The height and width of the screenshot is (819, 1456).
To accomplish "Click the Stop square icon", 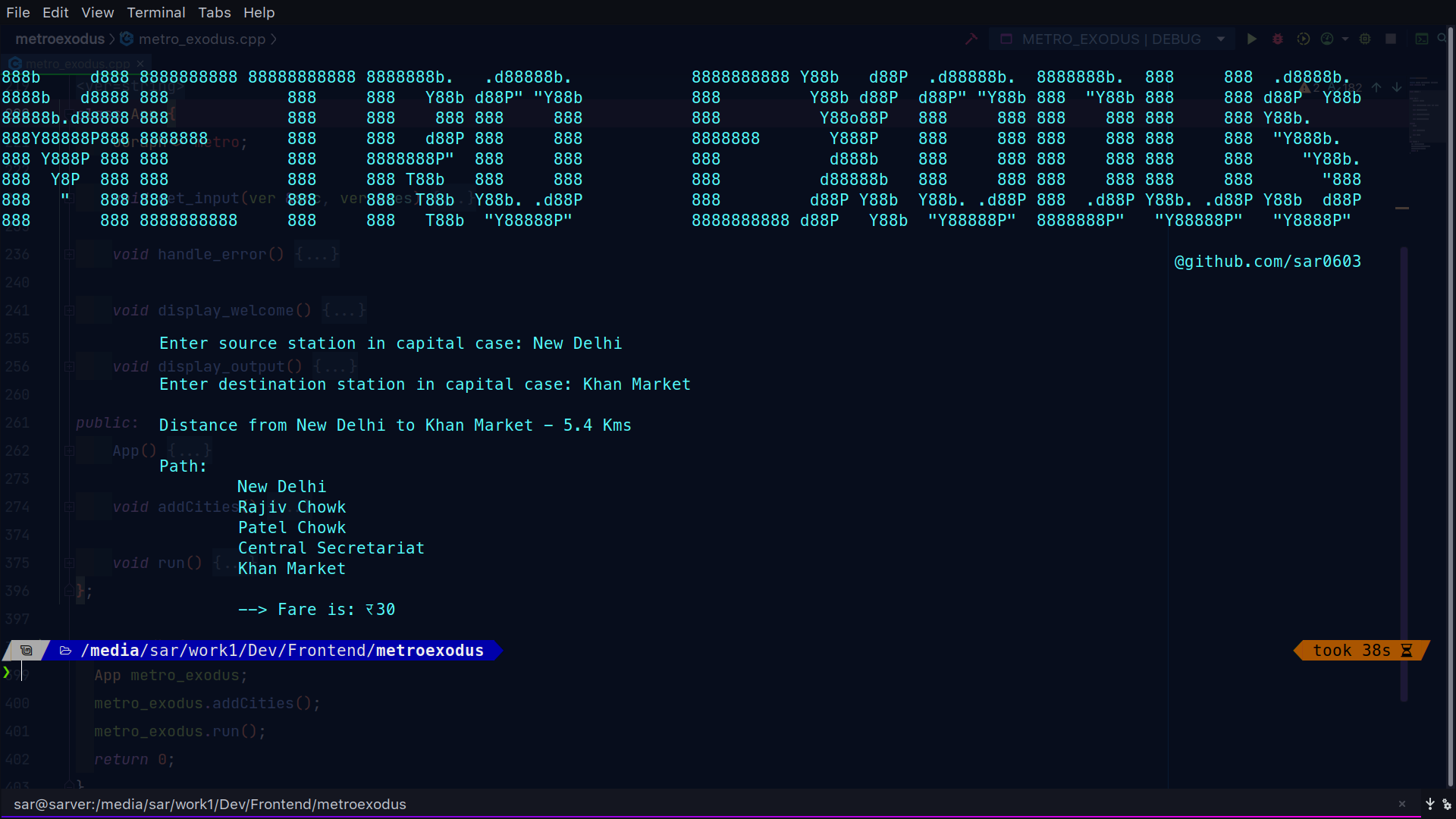I will pos(1391,39).
